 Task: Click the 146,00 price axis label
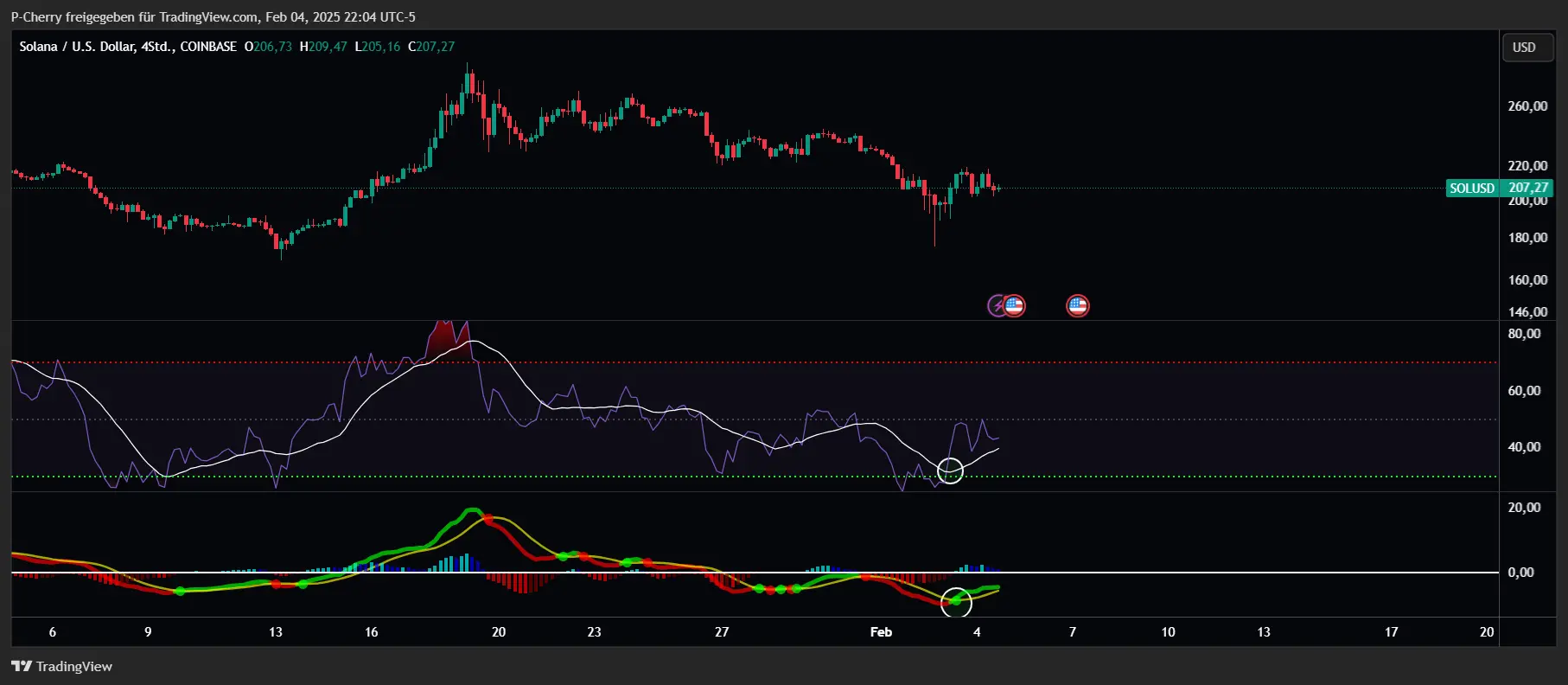[x=1527, y=312]
